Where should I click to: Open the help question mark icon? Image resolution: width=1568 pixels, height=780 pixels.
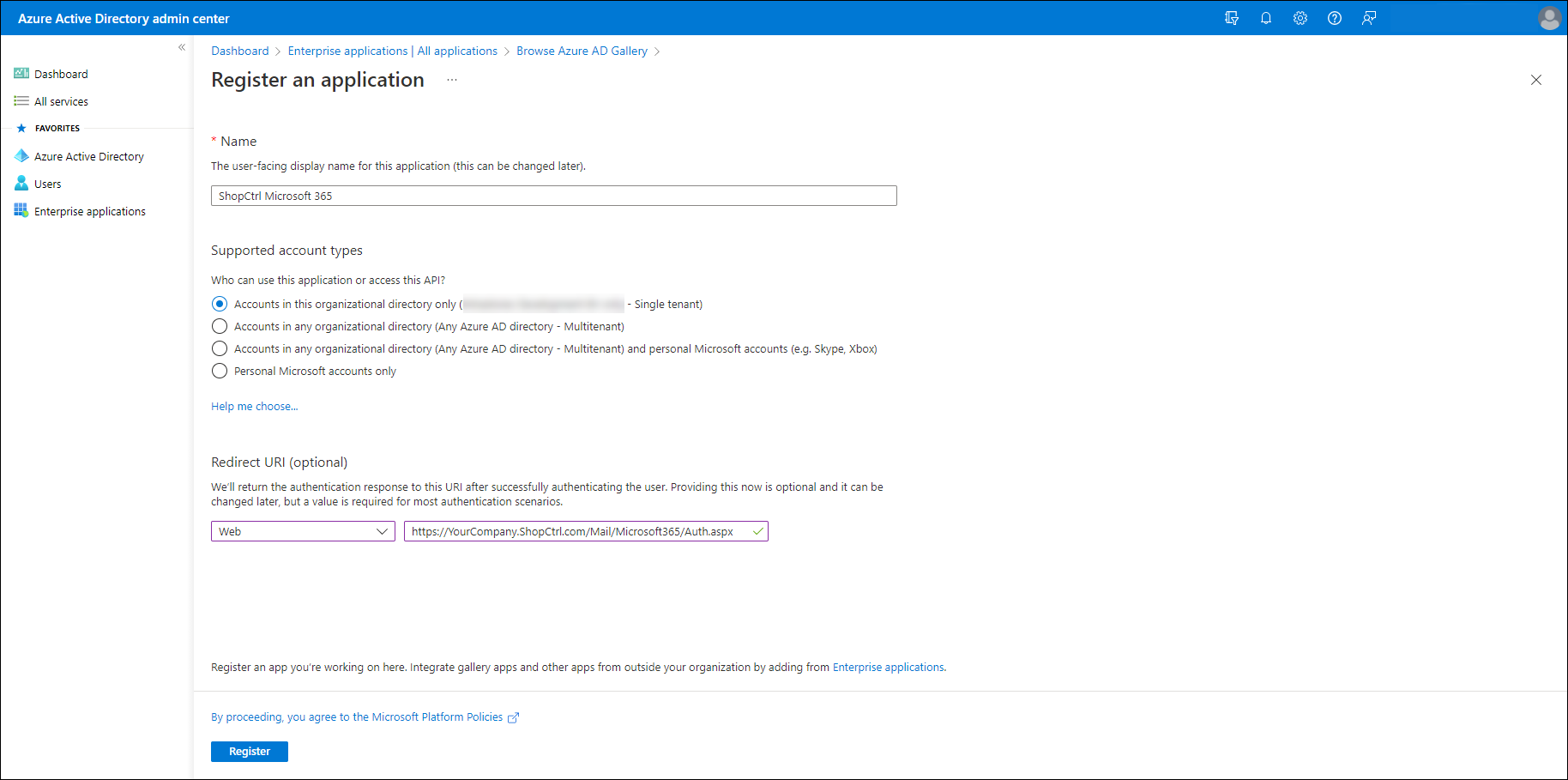click(x=1335, y=18)
